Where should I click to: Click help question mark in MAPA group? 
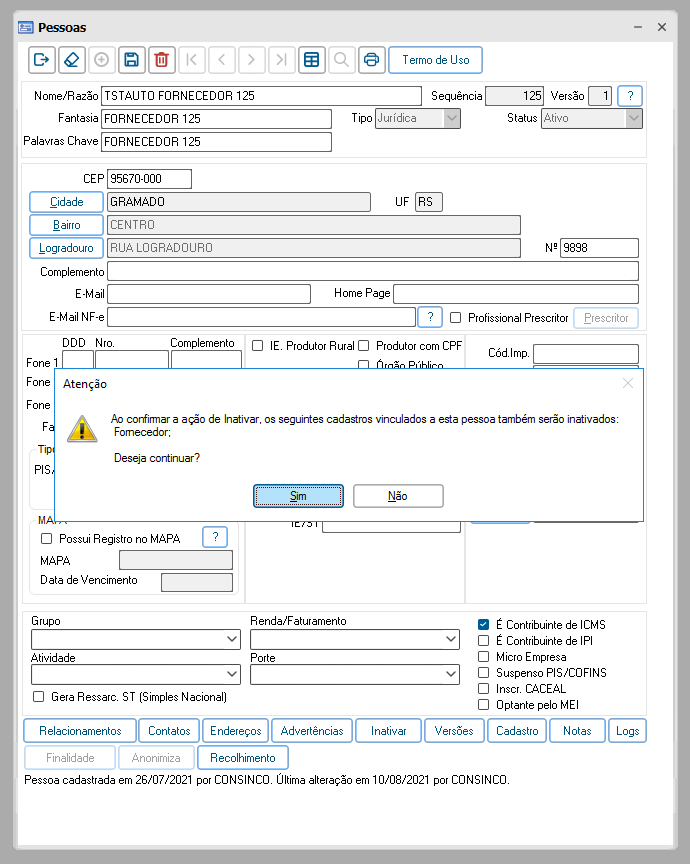215,537
